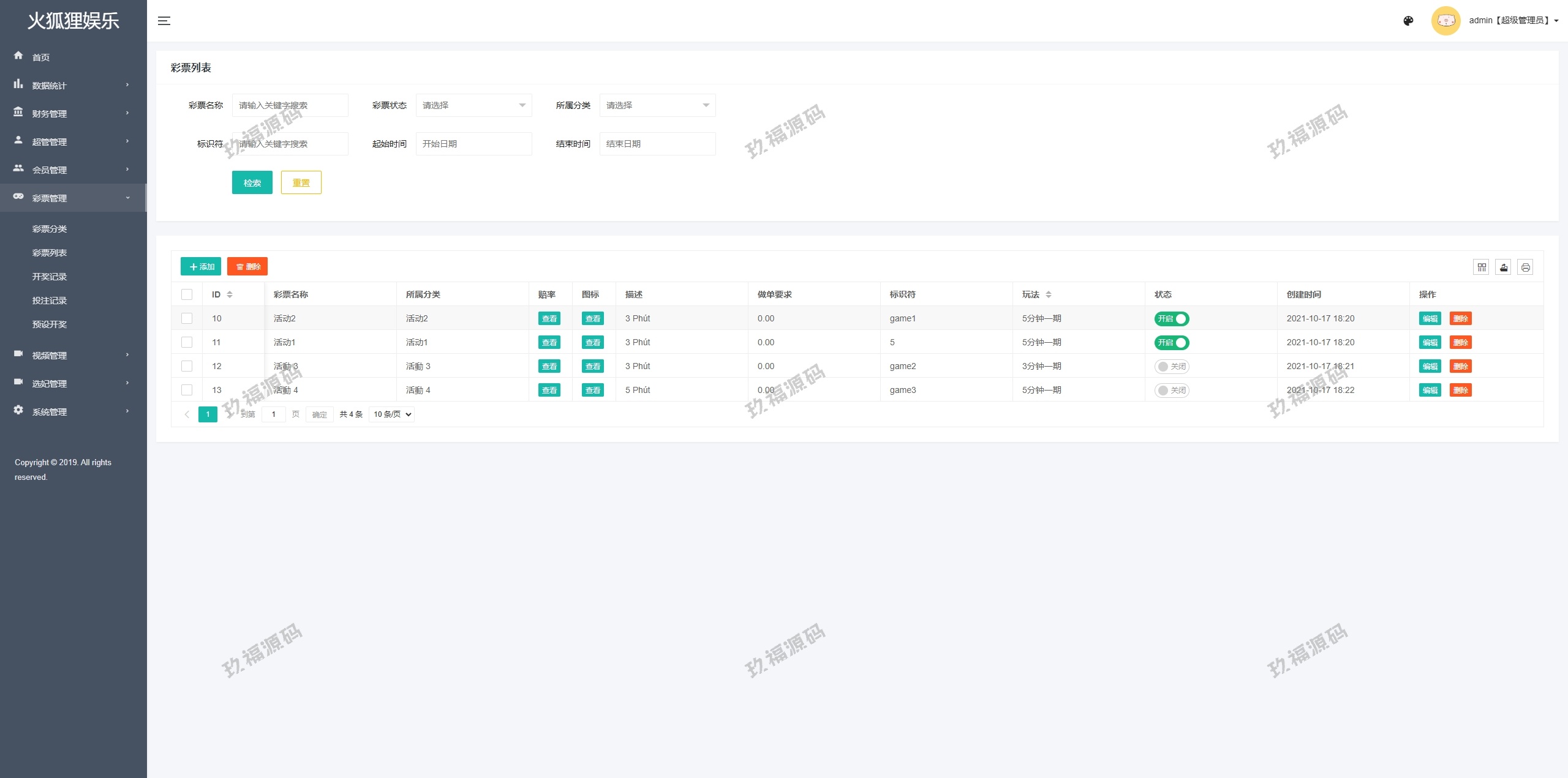Open the 所属分类 select dropdown
Viewport: 1568px width, 778px height.
657,105
